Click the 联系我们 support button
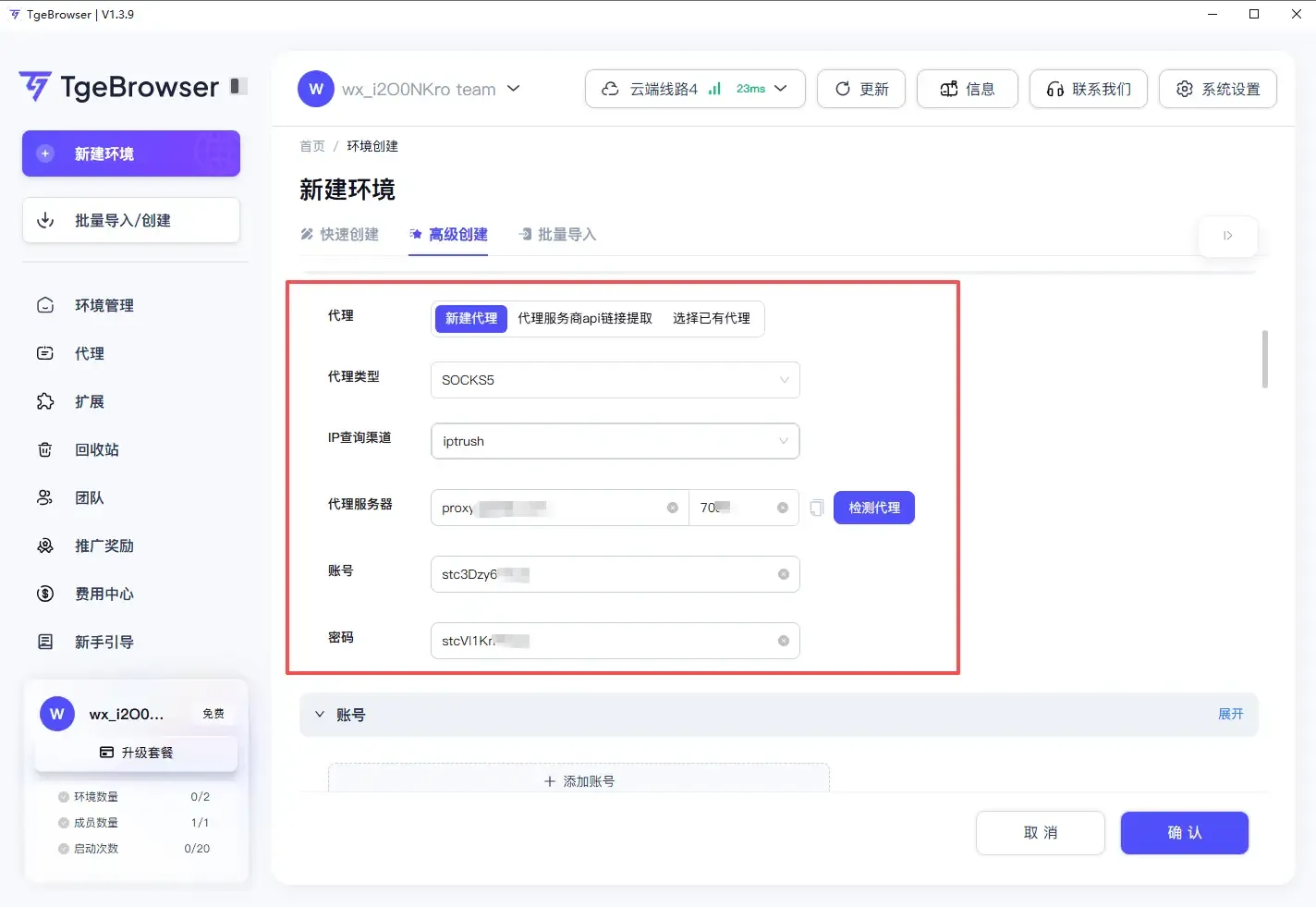 (x=1089, y=89)
